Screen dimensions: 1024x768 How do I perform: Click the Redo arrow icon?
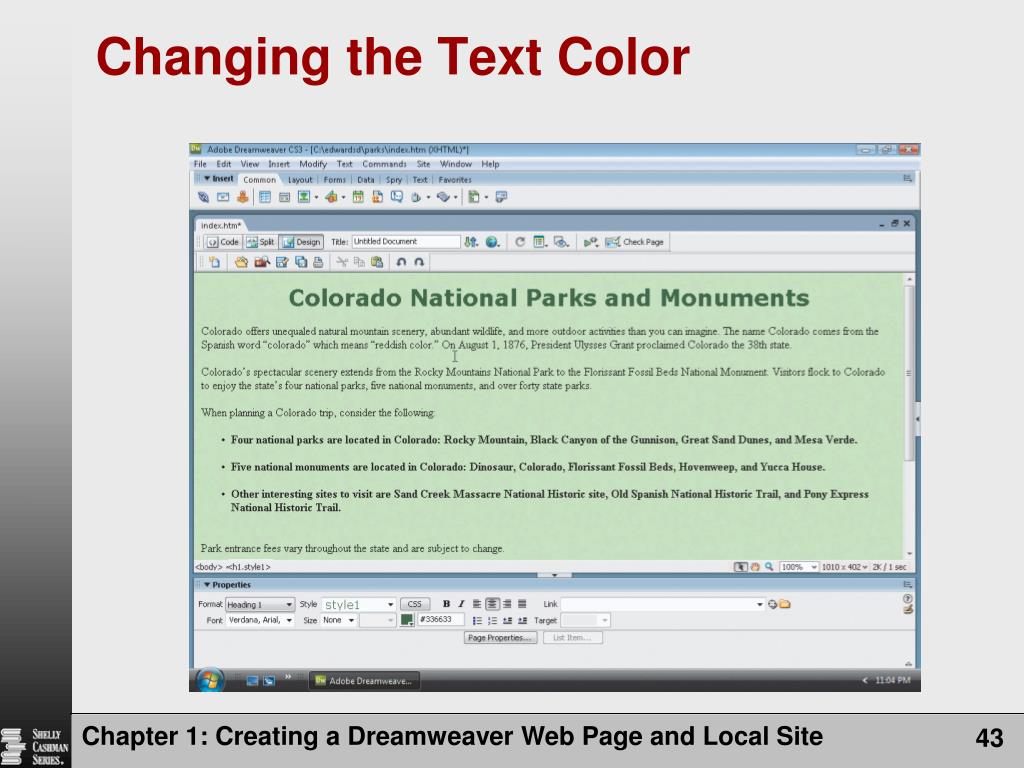click(x=419, y=262)
